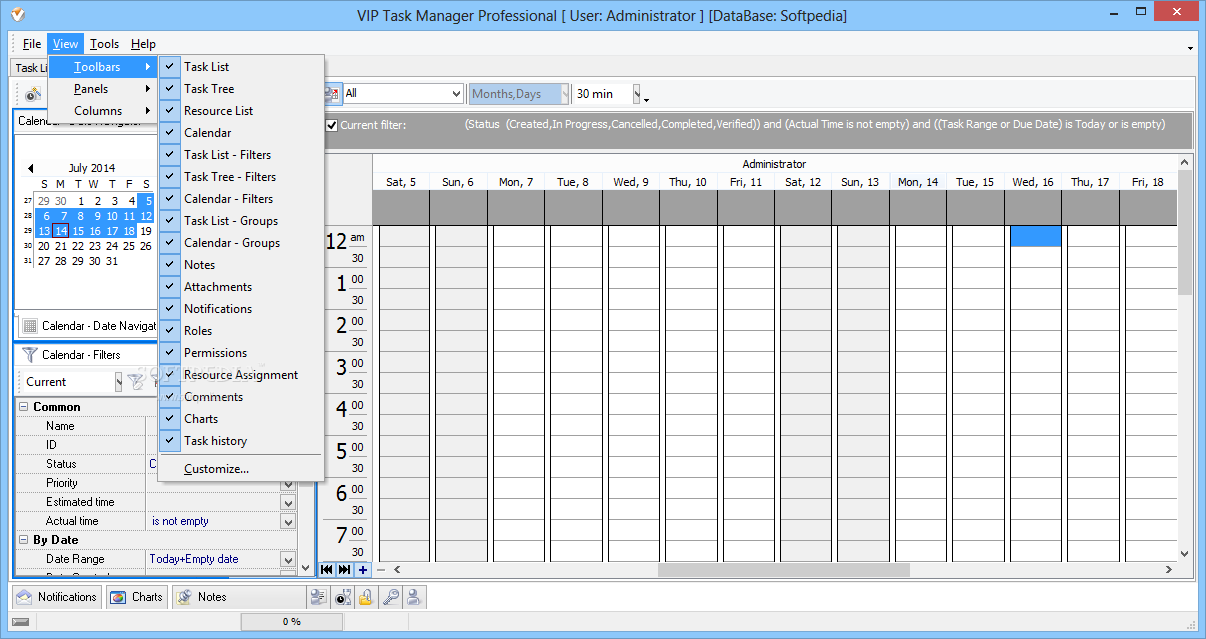Click the clock icon on the top toolbar
The image size is (1206, 639).
tap(33, 94)
